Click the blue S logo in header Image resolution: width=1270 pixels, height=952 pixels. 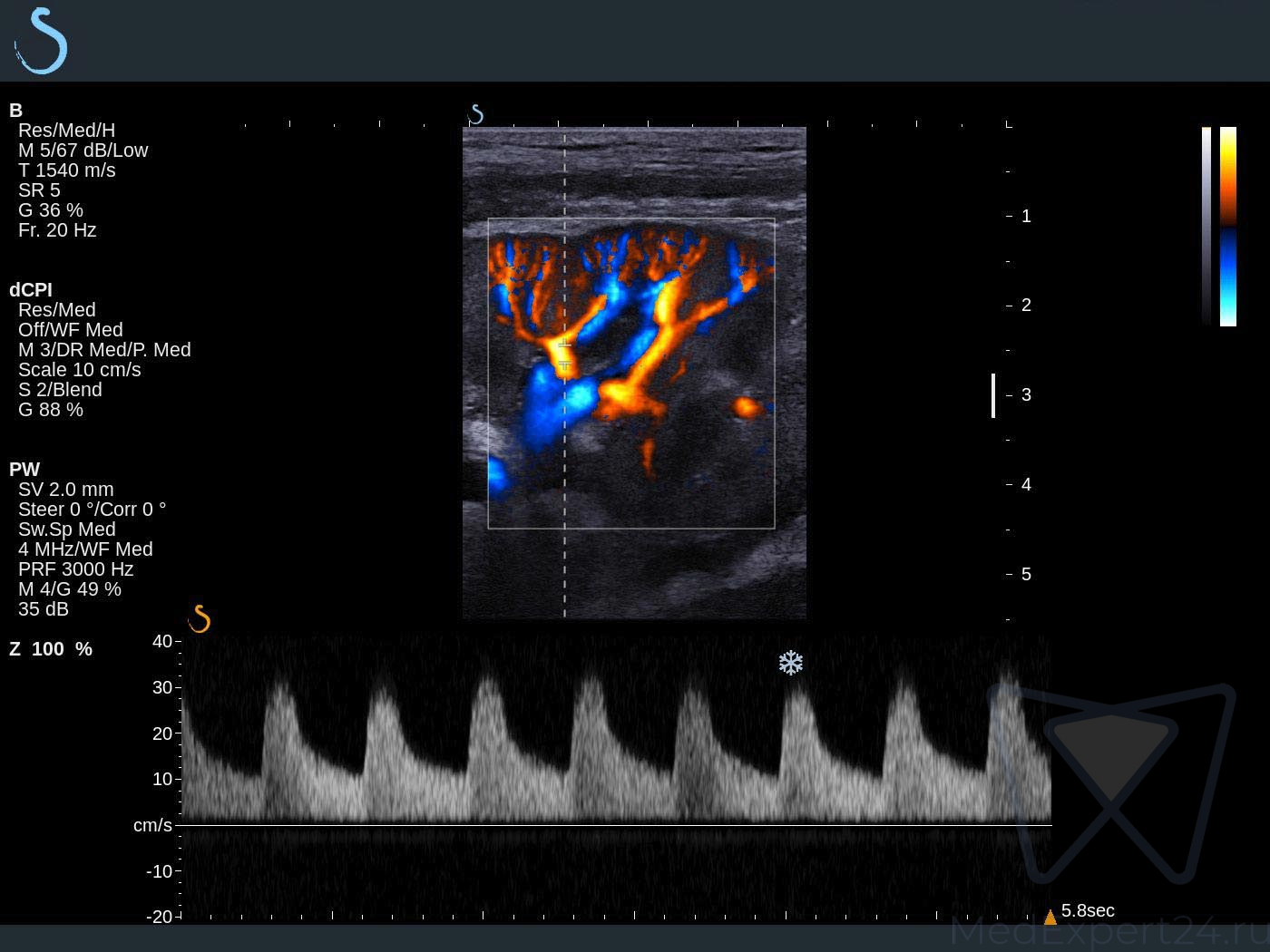click(42, 41)
